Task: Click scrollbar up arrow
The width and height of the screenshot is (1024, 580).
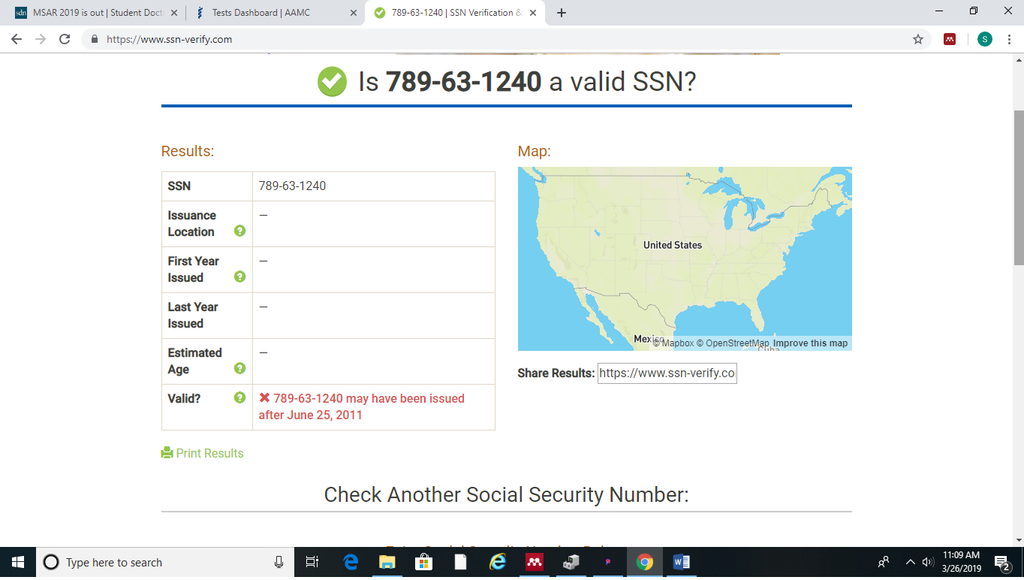Action: click(1018, 60)
